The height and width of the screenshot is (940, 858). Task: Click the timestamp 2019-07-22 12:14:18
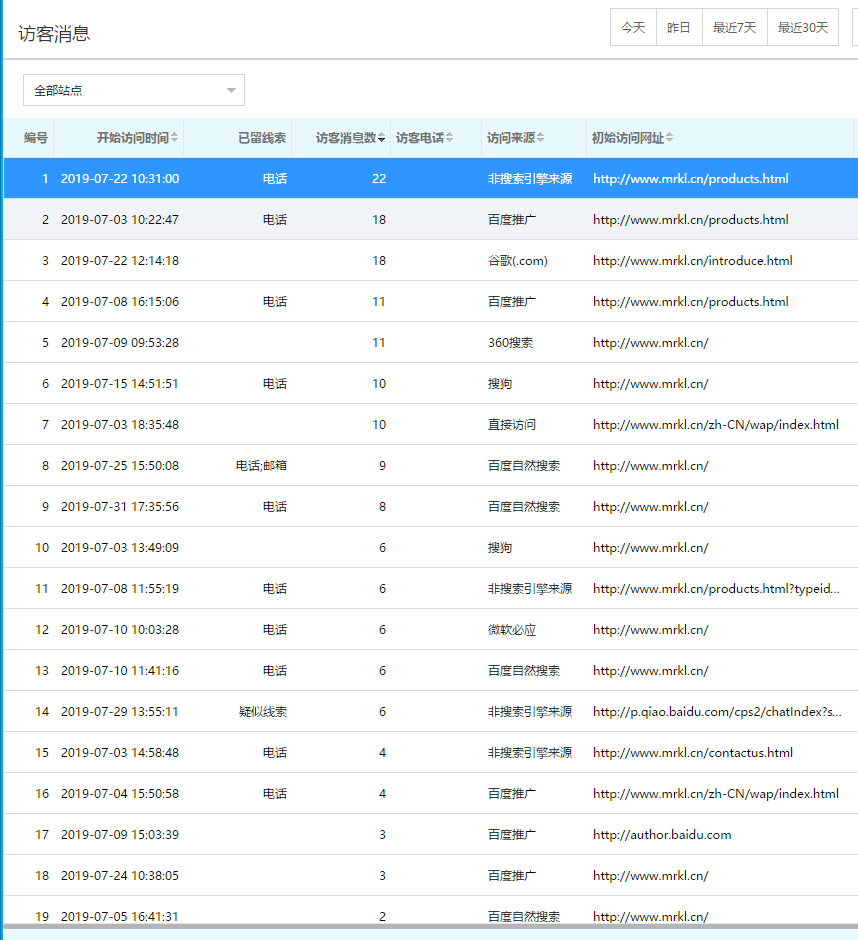click(x=120, y=261)
